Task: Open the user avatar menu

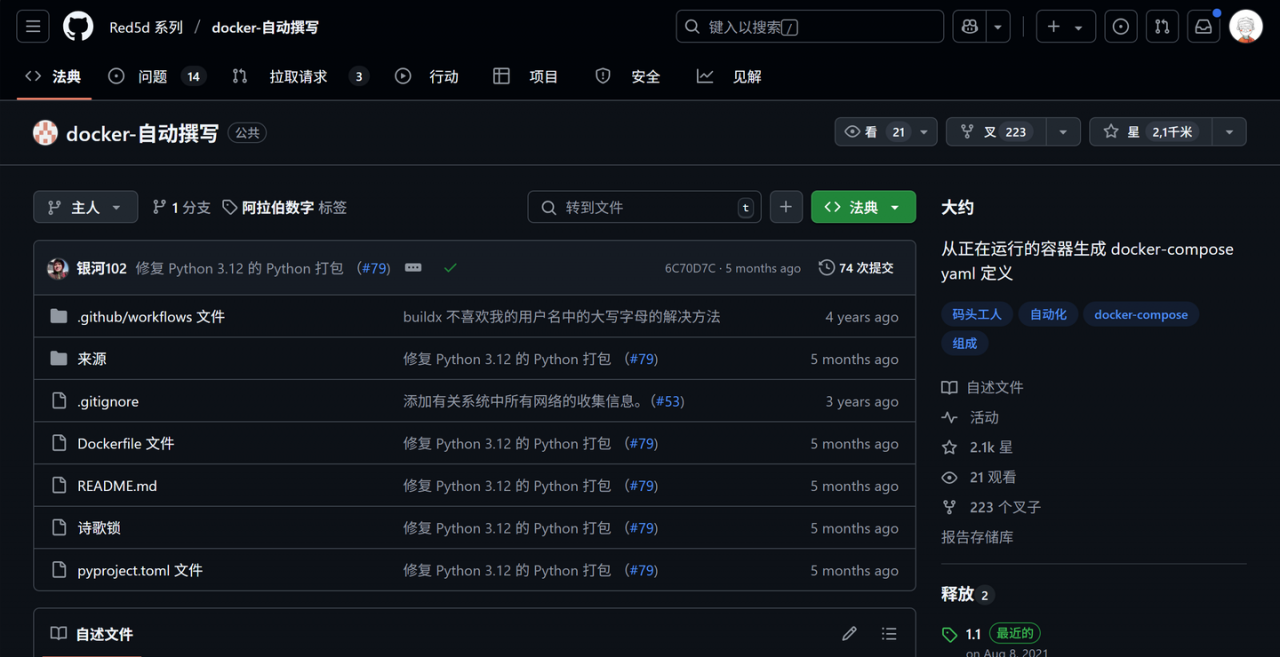Action: 1246,27
